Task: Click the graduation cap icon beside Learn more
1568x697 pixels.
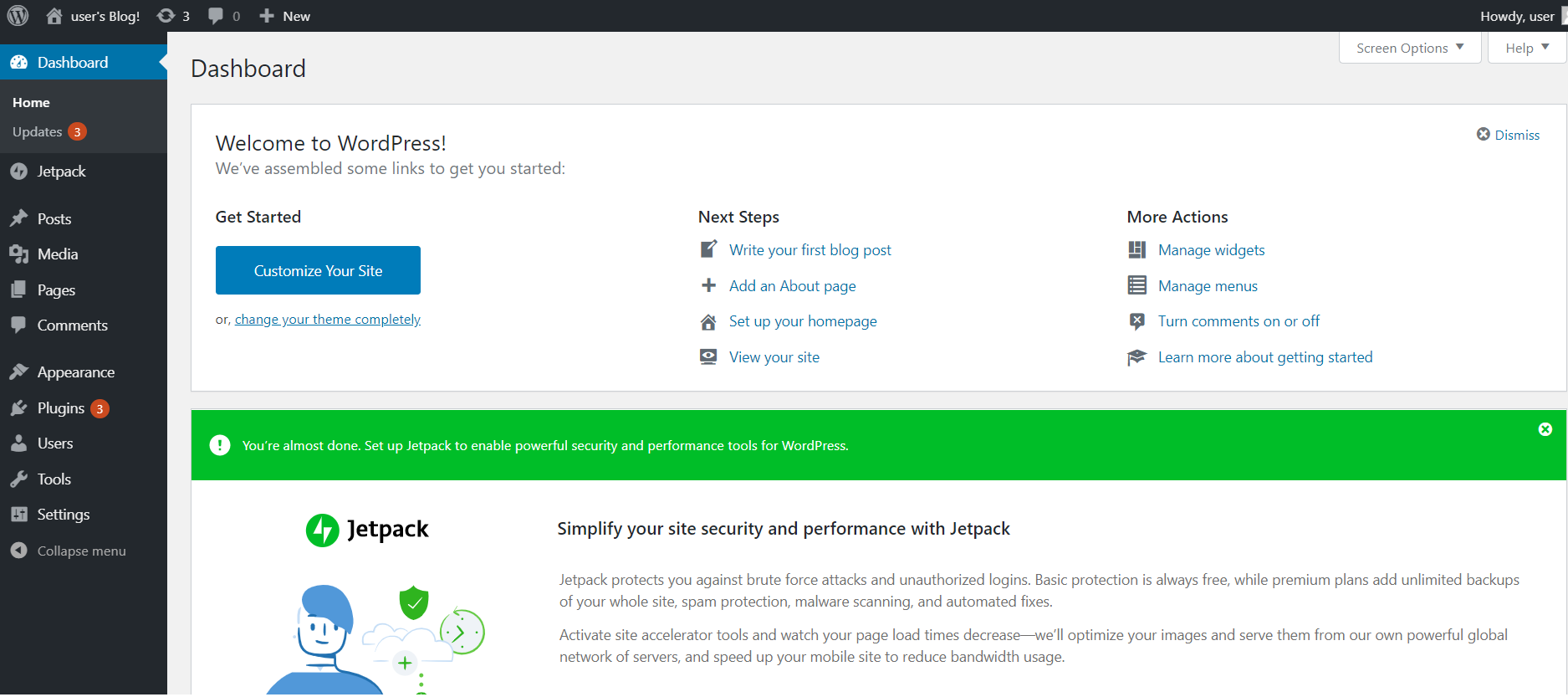Action: [1136, 357]
